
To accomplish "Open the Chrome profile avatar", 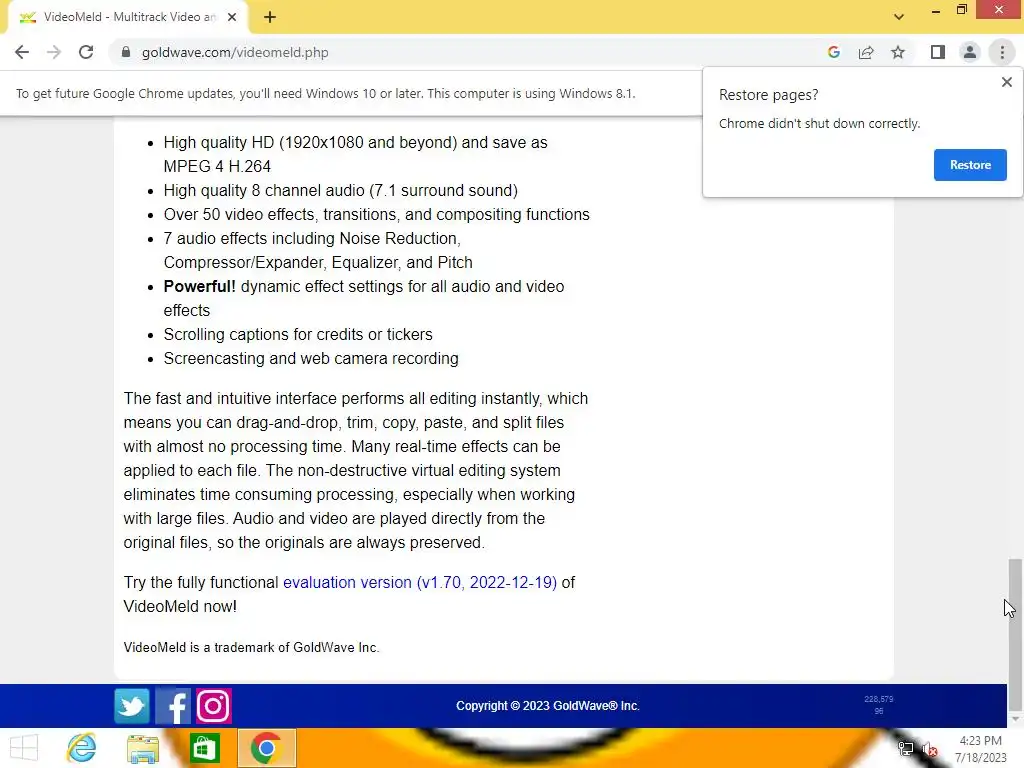I will (x=970, y=52).
